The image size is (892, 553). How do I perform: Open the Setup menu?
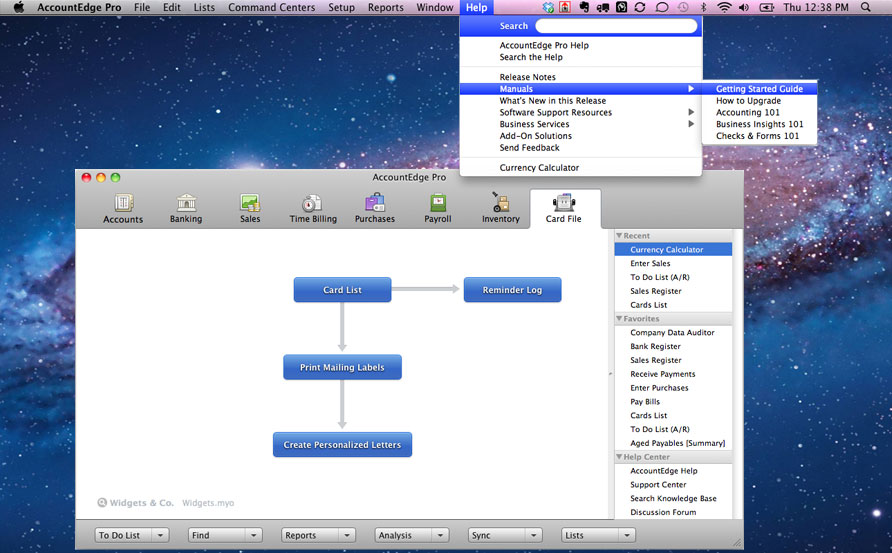(x=341, y=7)
